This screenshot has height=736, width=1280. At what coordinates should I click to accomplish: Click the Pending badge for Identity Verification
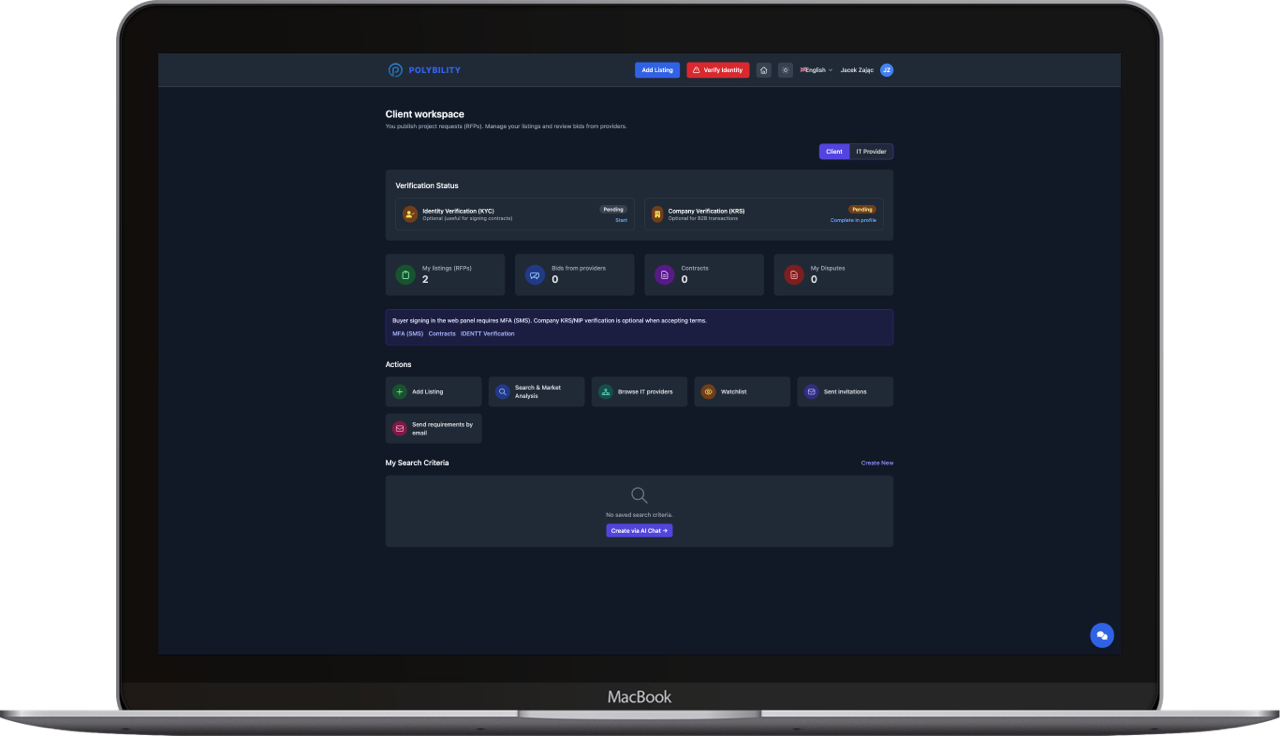613,210
